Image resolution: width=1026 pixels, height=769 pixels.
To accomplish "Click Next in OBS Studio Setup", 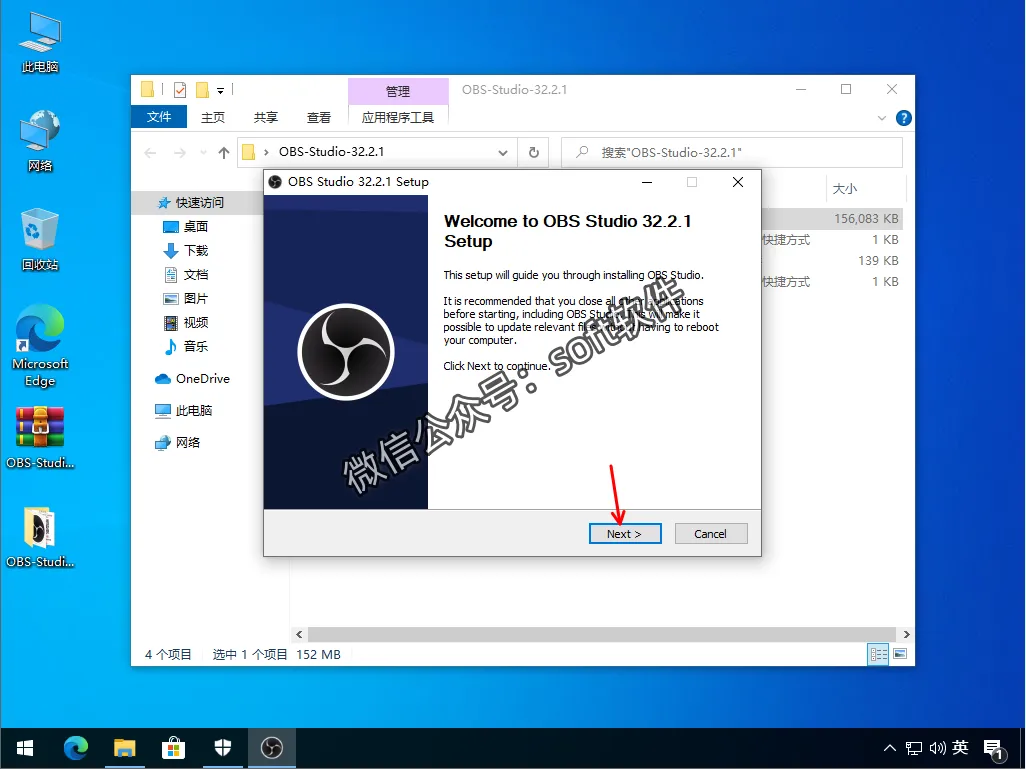I will point(625,533).
